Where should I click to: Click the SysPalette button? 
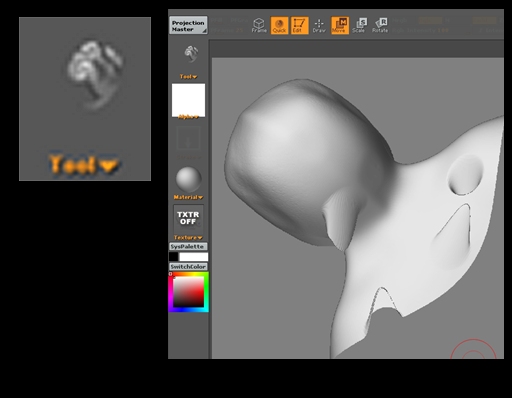click(x=188, y=247)
